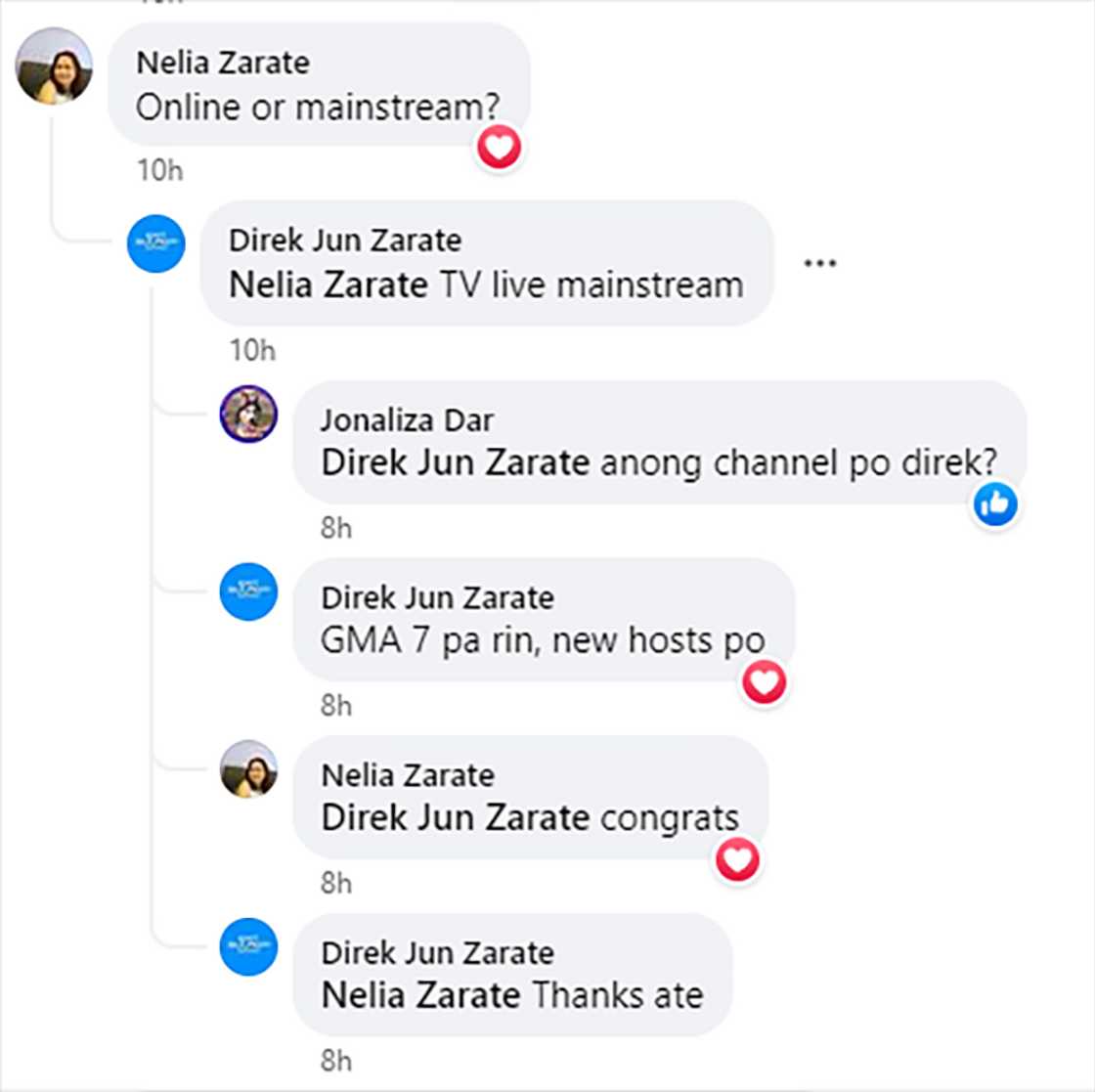Image resolution: width=1095 pixels, height=1092 pixels.
Task: Click tagged Direk Jun Zarate in congrats reply
Action: (x=456, y=817)
